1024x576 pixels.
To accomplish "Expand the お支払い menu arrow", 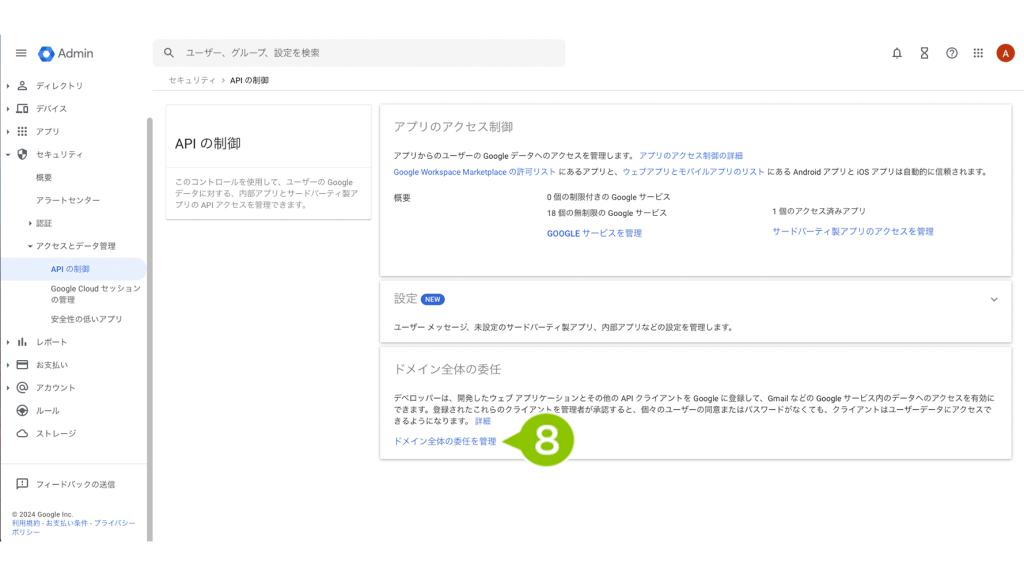I will [x=8, y=365].
